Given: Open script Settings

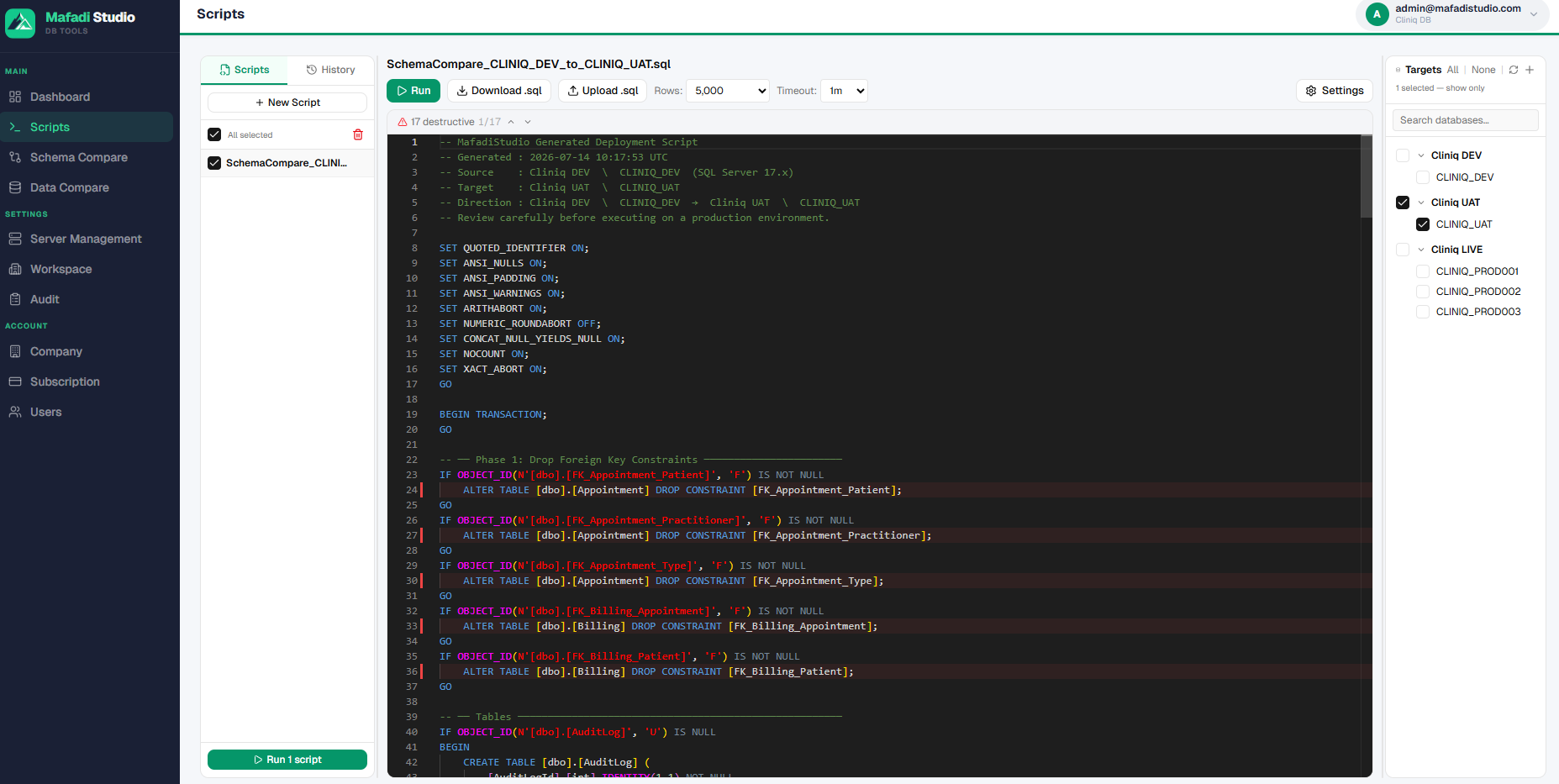Looking at the screenshot, I should (x=1335, y=91).
